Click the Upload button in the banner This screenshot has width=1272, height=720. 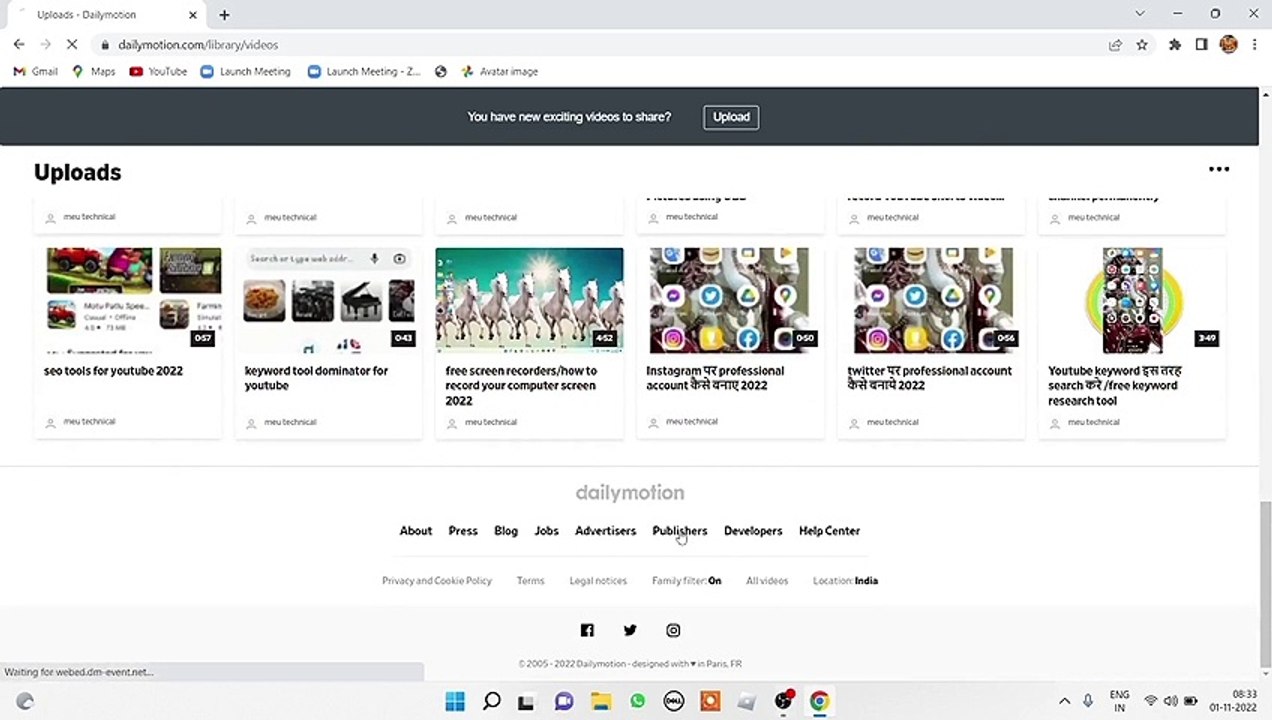[731, 117]
